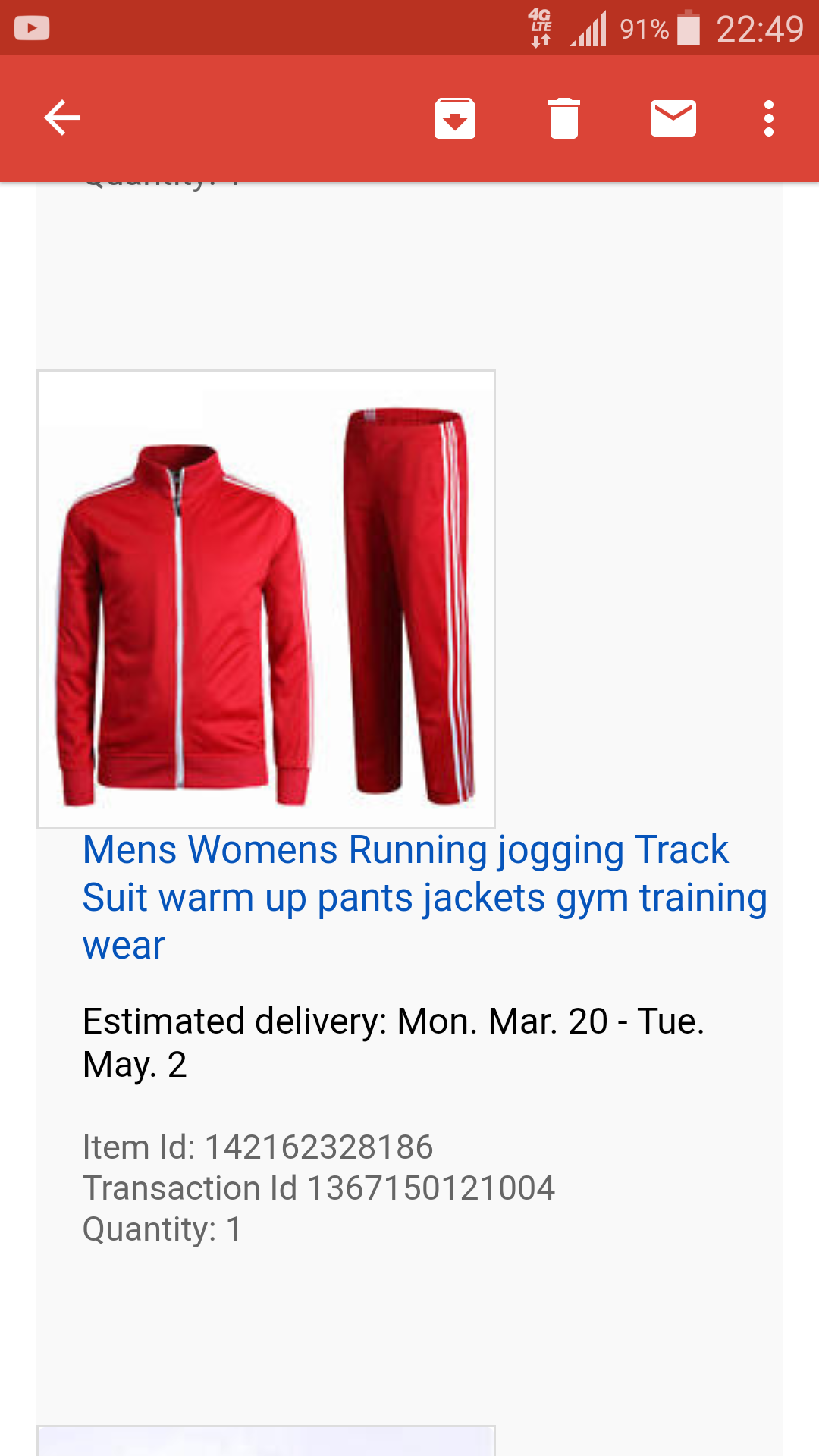
Task: Tap the red jacket in the product photo
Action: 184,625
